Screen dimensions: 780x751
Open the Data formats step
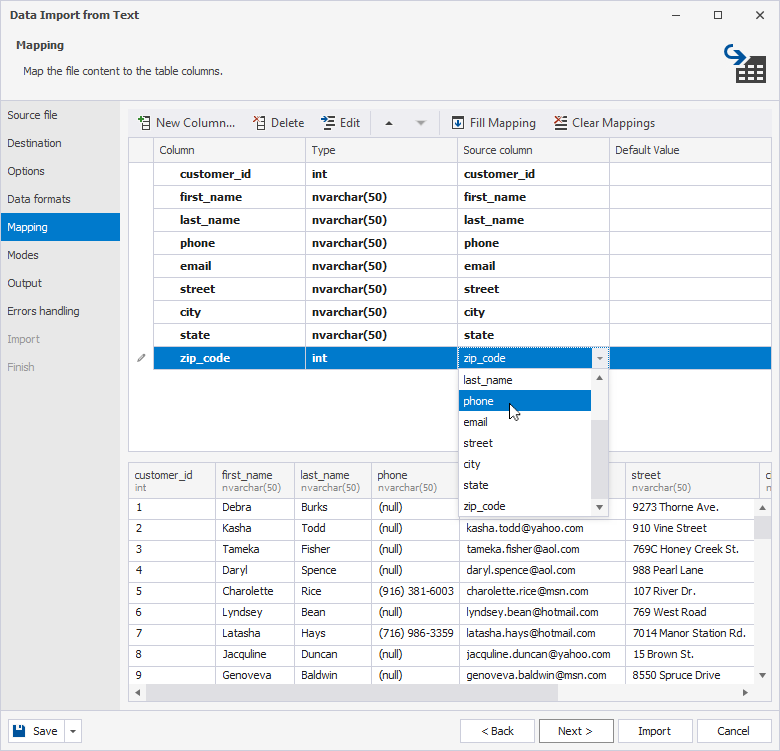[x=60, y=199]
